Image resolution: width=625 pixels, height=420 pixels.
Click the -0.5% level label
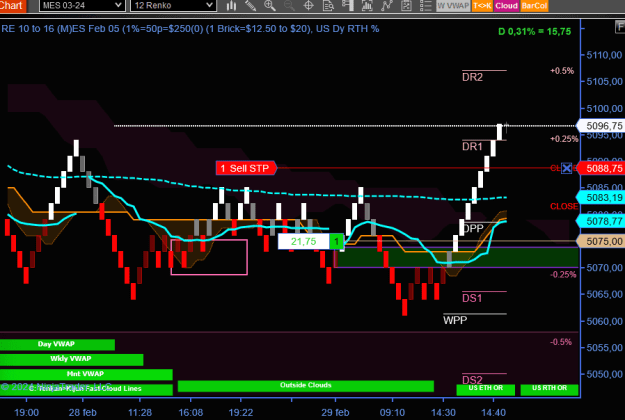point(561,342)
